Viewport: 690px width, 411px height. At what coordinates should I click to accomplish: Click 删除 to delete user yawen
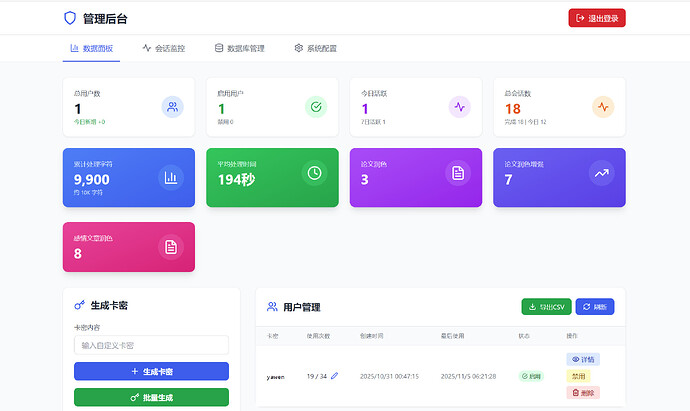tap(583, 393)
